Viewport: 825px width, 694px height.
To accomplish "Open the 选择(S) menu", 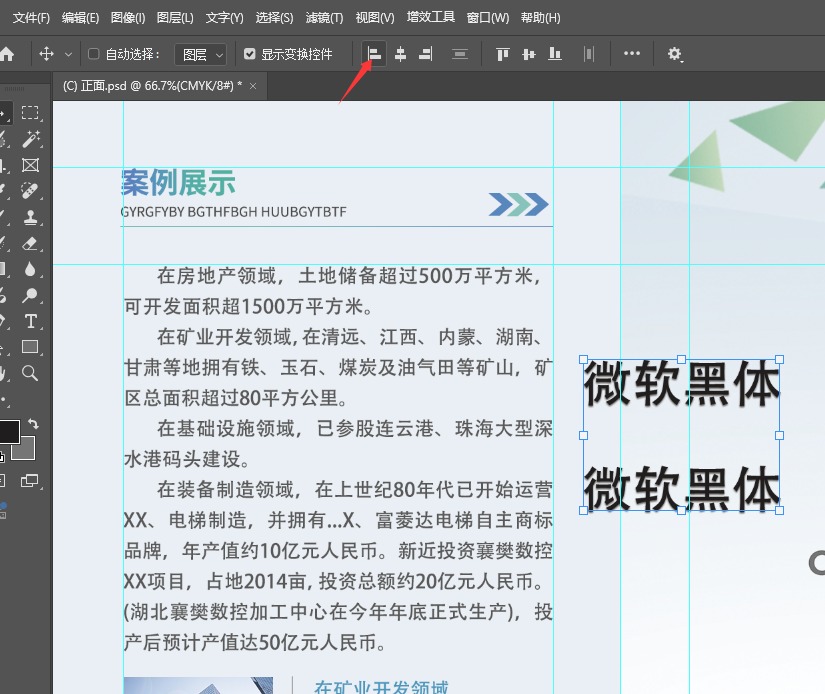I will click(x=274, y=18).
